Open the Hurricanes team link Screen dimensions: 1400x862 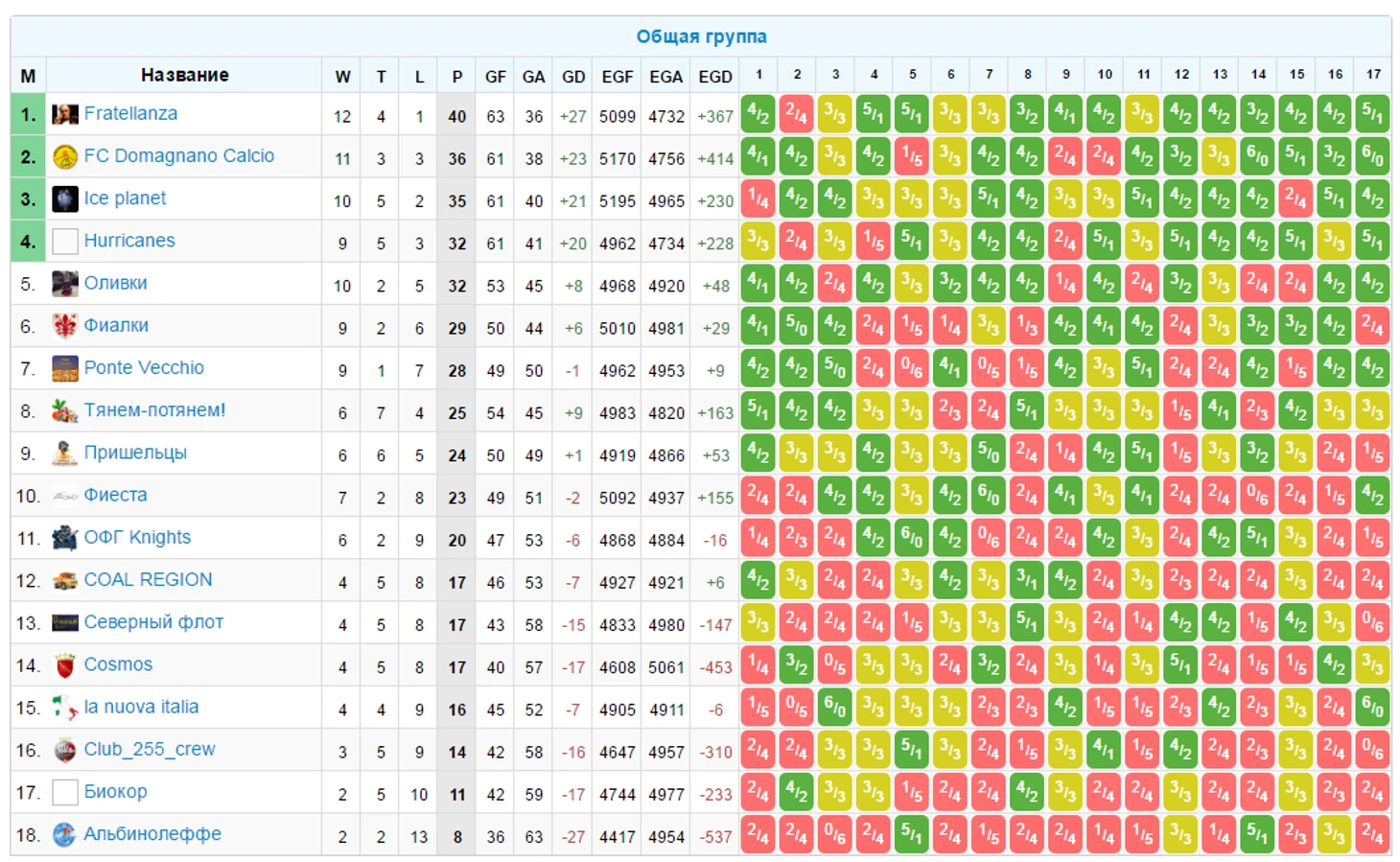pos(129,241)
